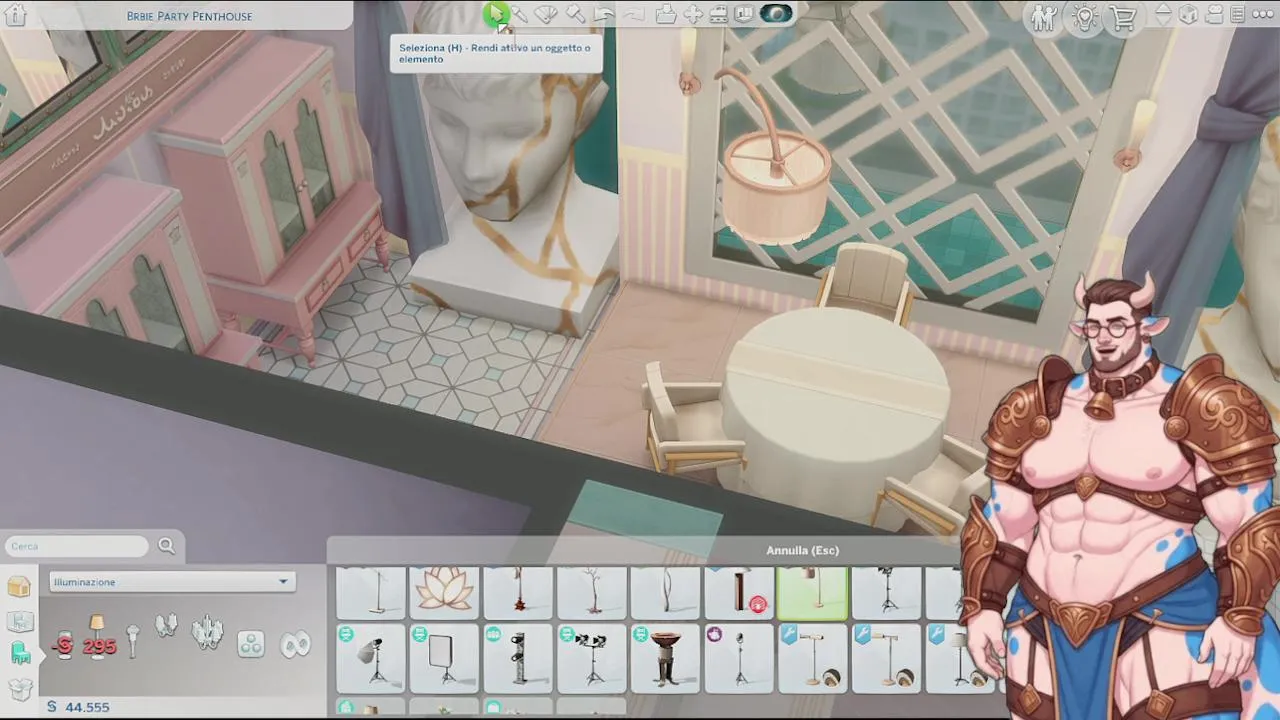Select the sledgehammer demolish tool
Screen dimensions: 1280x720
click(x=575, y=14)
